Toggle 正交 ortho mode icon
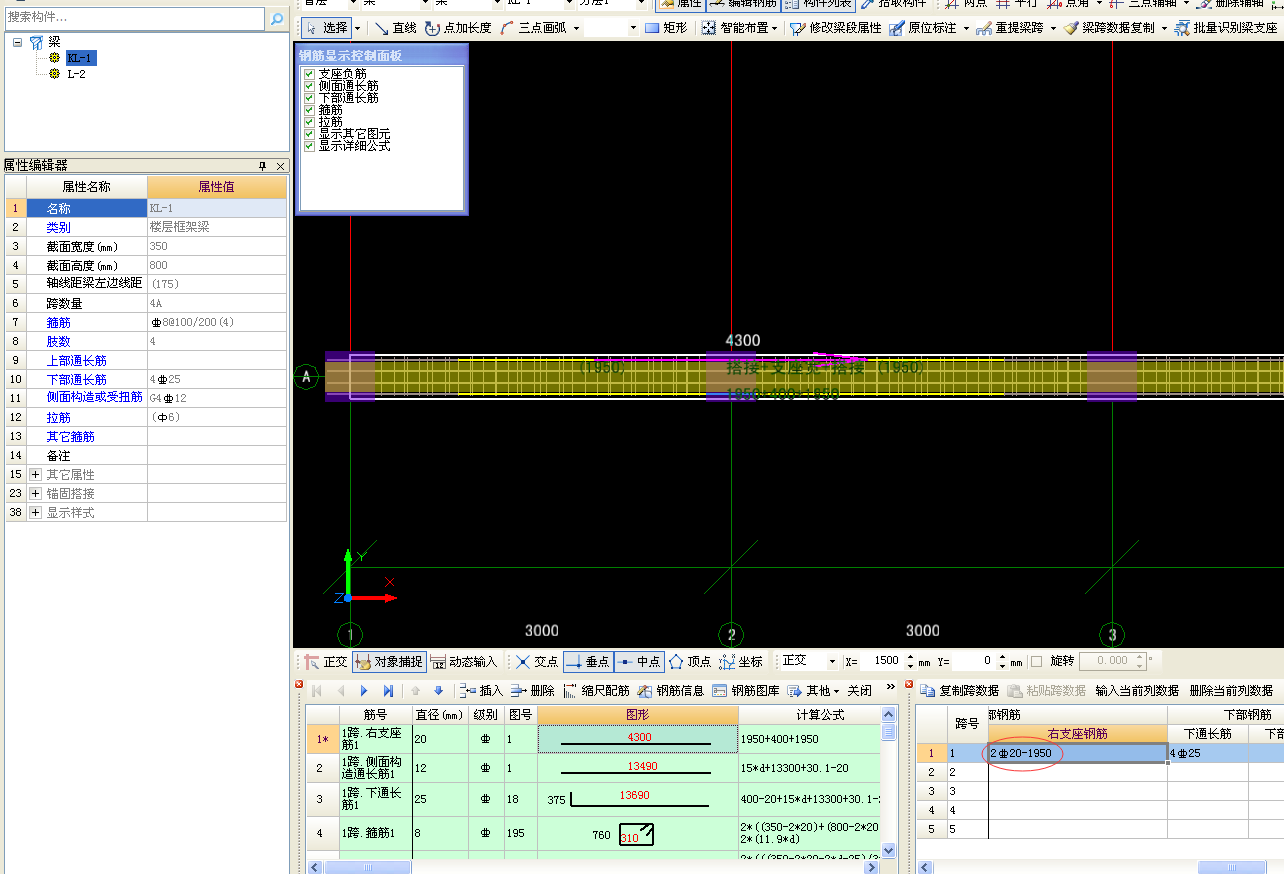1284x874 pixels. pos(326,662)
